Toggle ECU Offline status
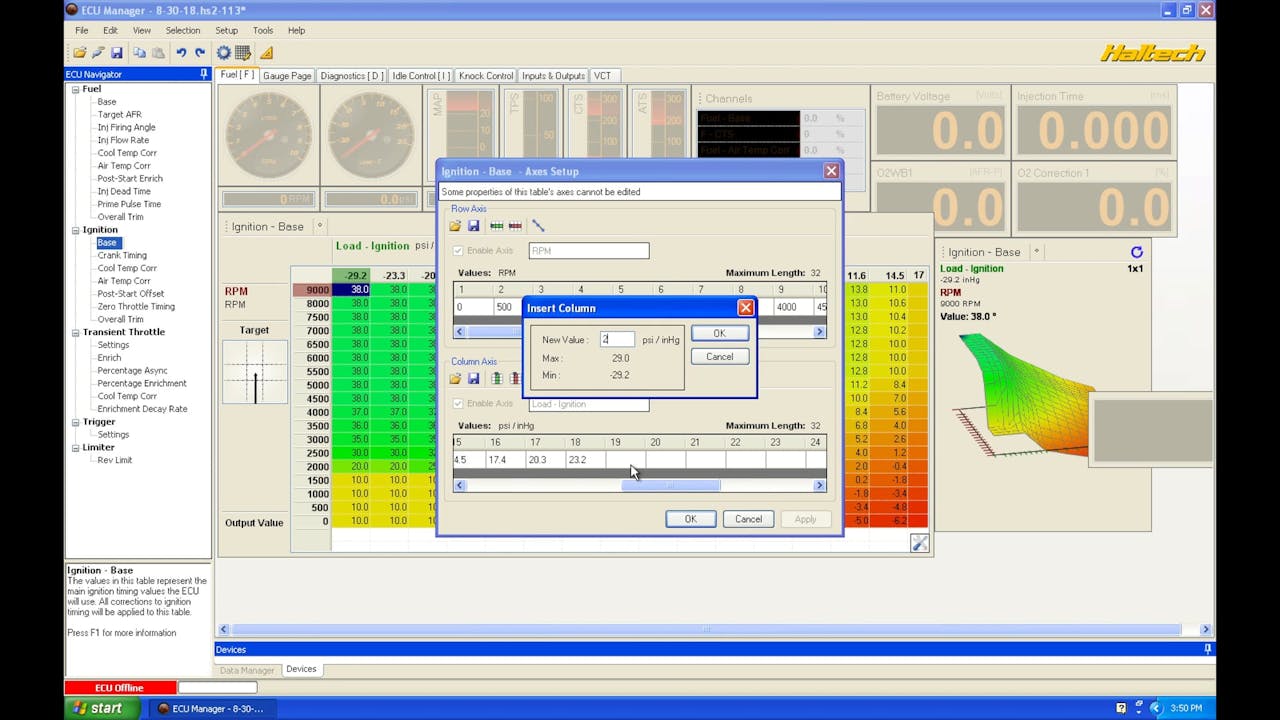The width and height of the screenshot is (1280, 720). pos(119,687)
